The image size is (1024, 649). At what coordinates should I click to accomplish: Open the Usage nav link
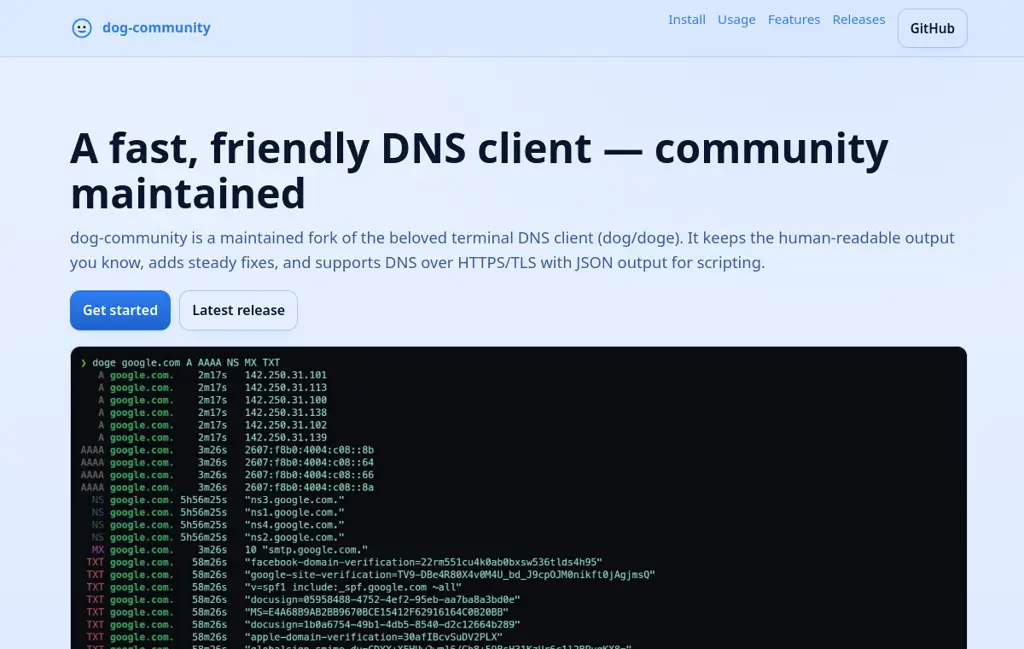pyautogui.click(x=736, y=20)
